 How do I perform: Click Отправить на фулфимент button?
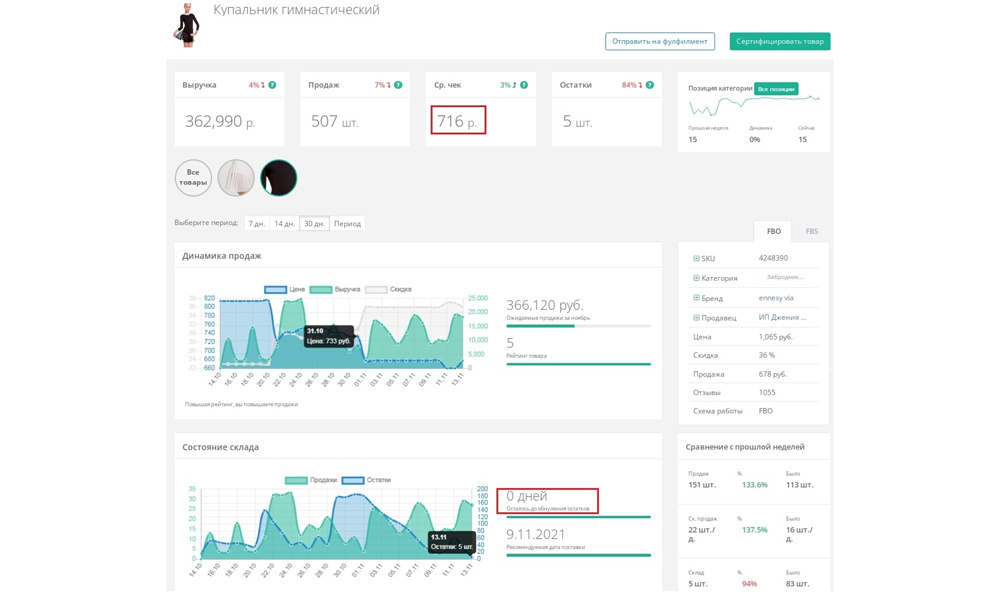[x=659, y=41]
